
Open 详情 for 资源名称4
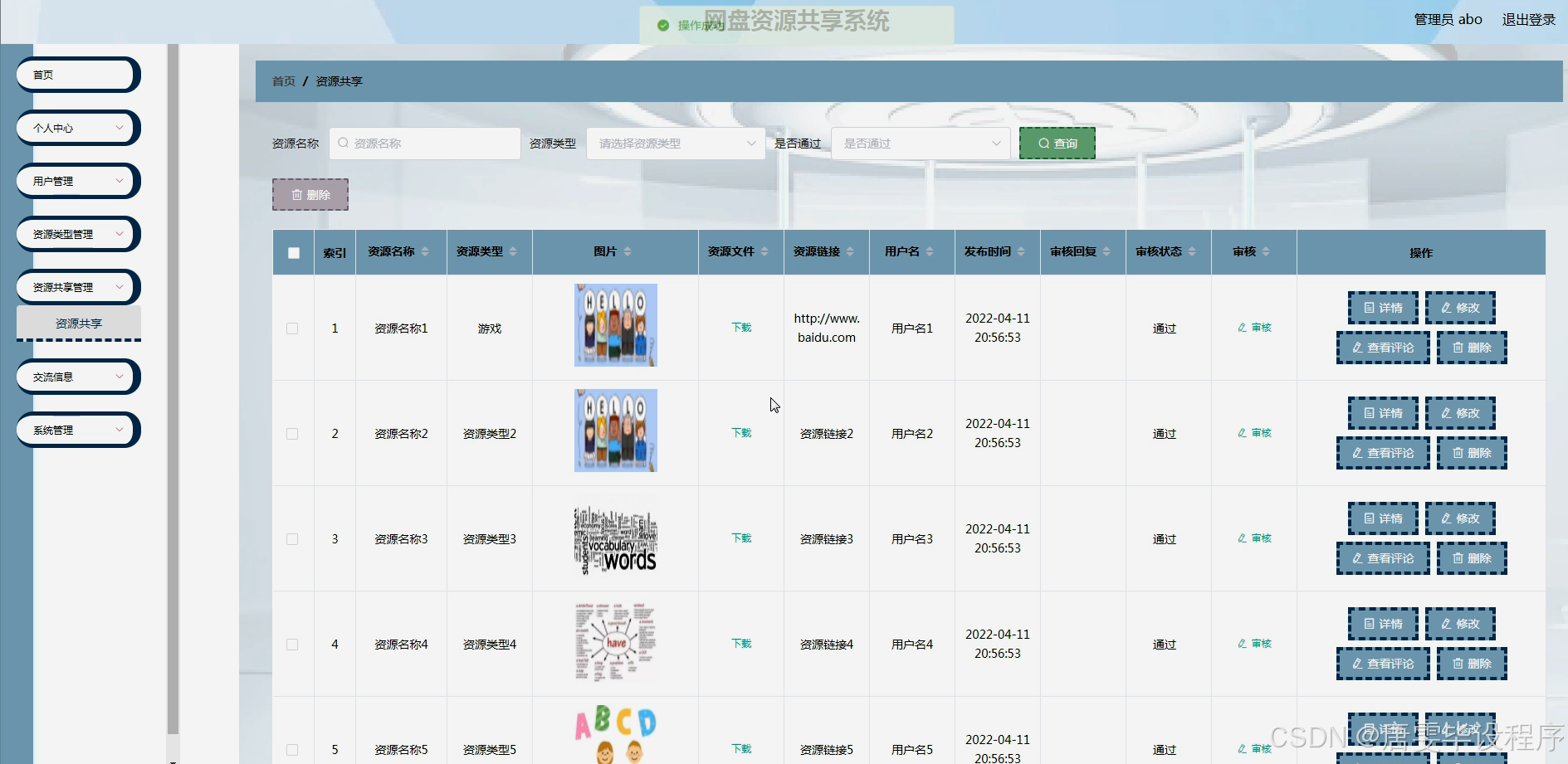(1382, 624)
